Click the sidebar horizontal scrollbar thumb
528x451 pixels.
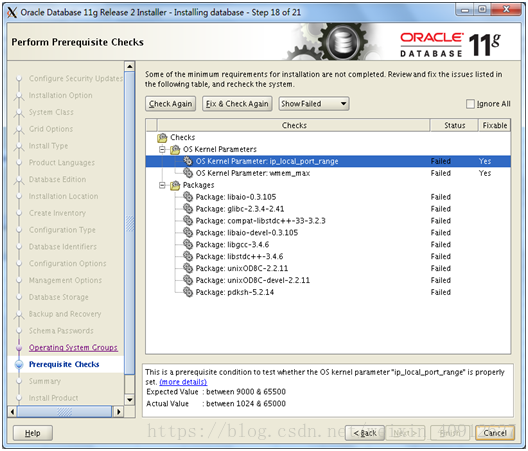click(x=64, y=412)
